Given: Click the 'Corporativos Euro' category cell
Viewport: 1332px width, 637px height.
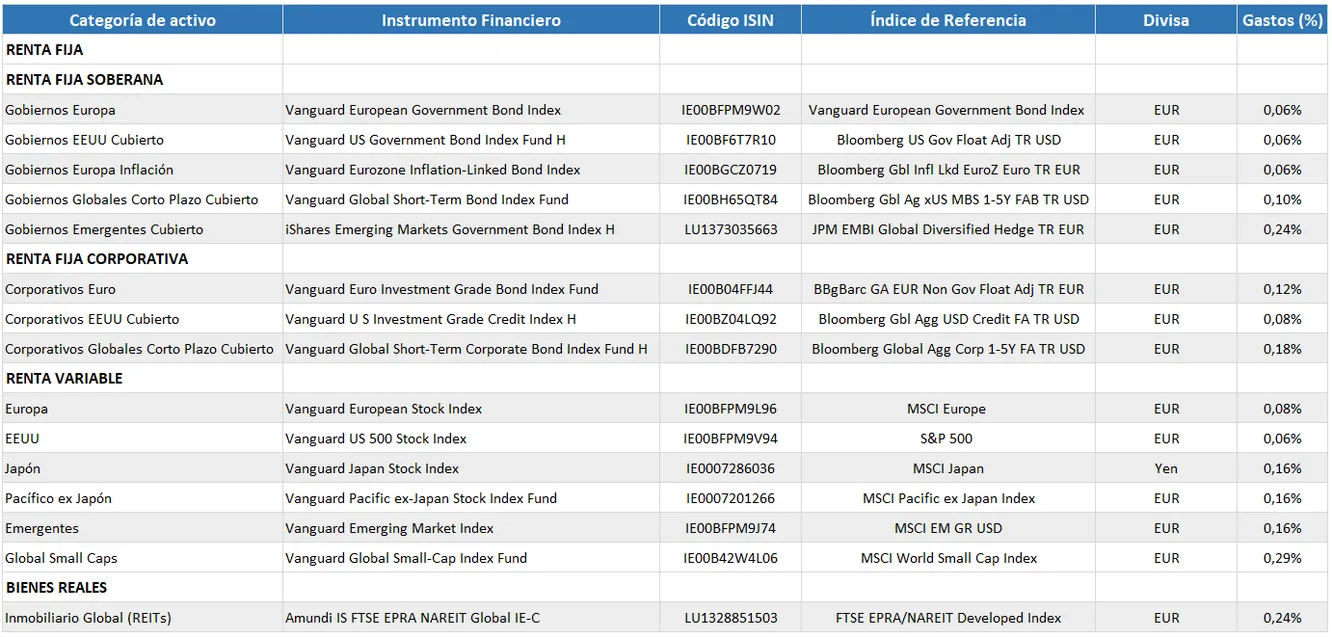Looking at the screenshot, I should click(60, 290).
